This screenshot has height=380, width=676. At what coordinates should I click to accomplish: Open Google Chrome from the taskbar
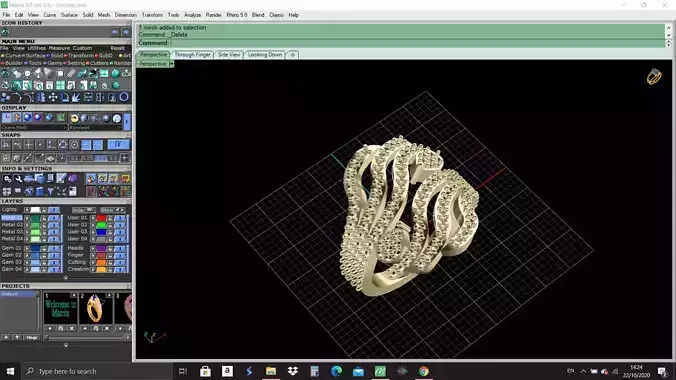click(423, 371)
